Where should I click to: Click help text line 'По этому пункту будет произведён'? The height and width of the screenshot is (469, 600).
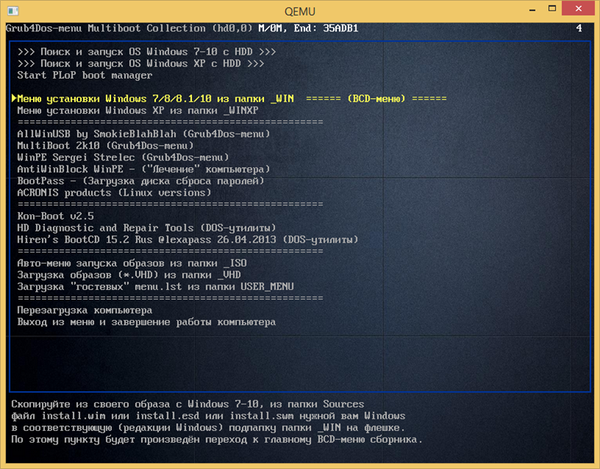pos(217,440)
